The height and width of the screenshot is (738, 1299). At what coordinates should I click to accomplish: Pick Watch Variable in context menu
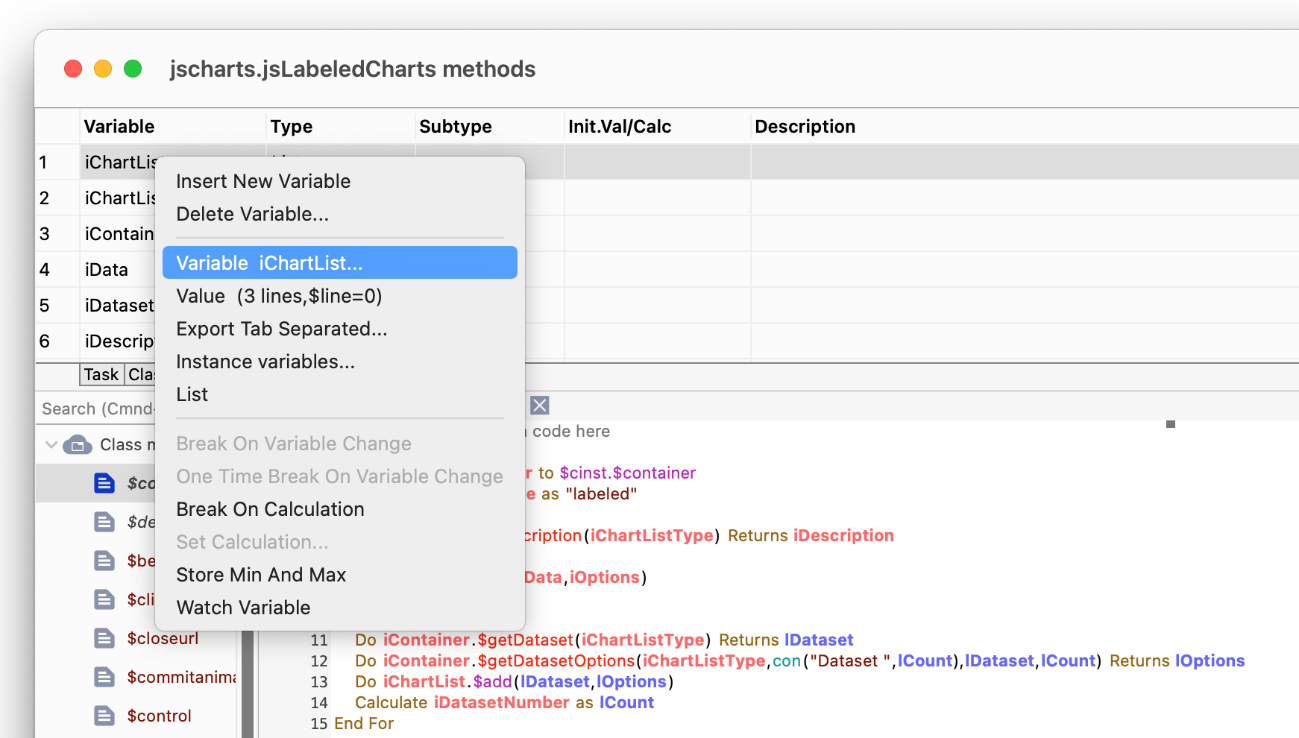[243, 607]
